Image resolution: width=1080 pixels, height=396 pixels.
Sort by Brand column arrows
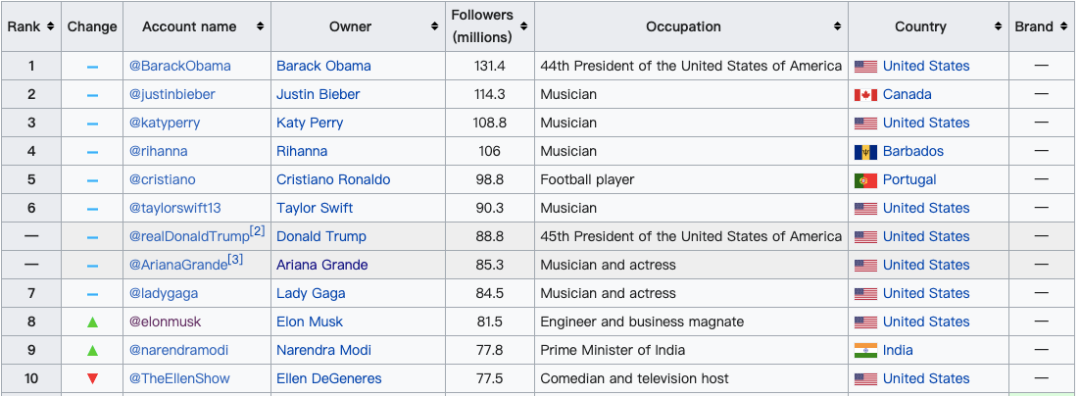(1065, 27)
